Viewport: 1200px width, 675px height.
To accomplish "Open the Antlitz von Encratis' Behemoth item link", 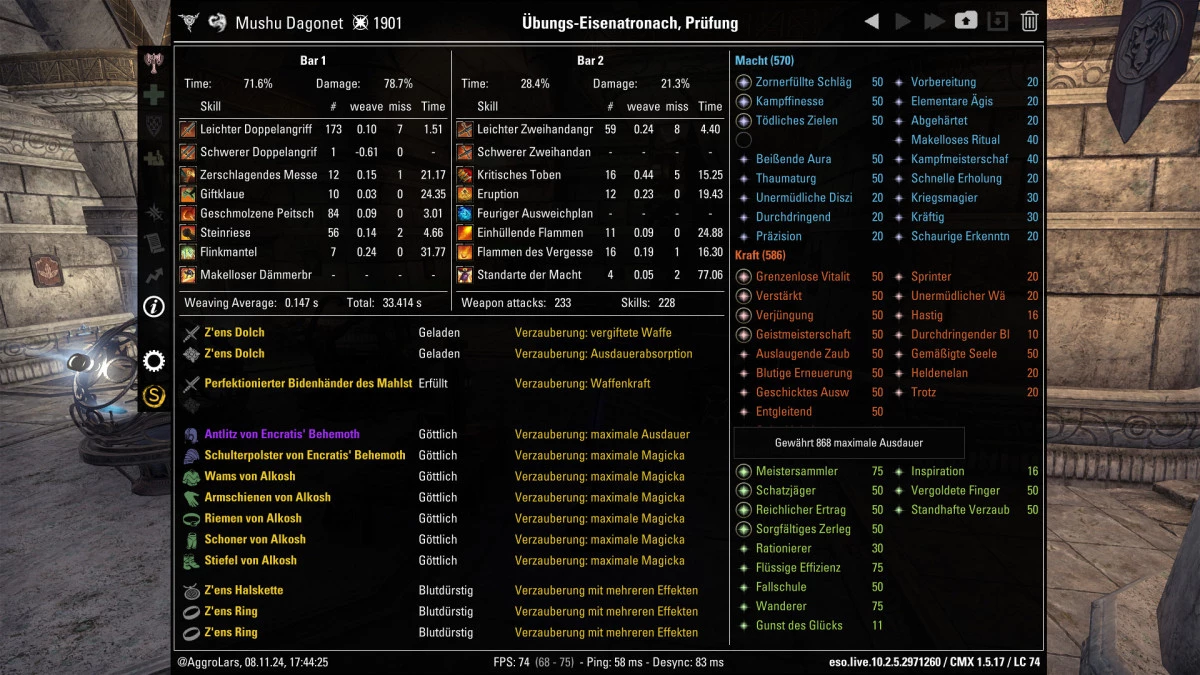I will tap(282, 434).
